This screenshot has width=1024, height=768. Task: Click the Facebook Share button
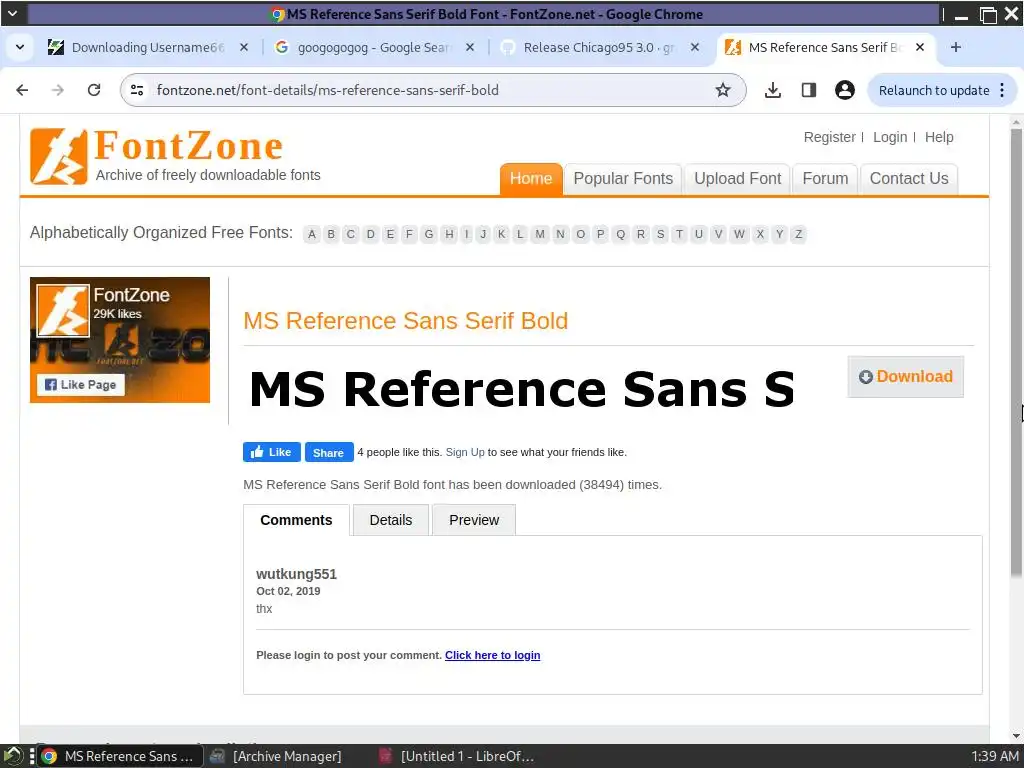[329, 452]
